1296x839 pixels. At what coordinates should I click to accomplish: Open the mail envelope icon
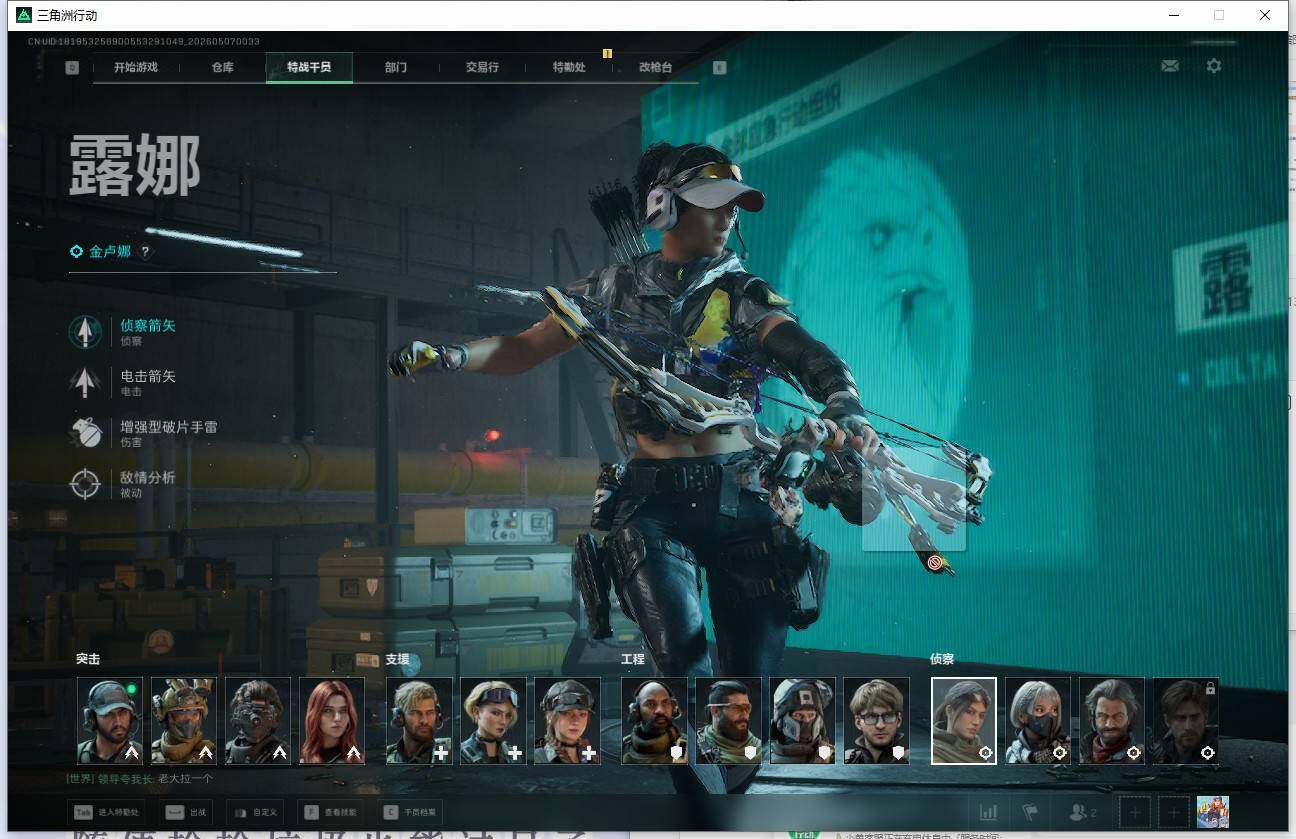[1169, 66]
